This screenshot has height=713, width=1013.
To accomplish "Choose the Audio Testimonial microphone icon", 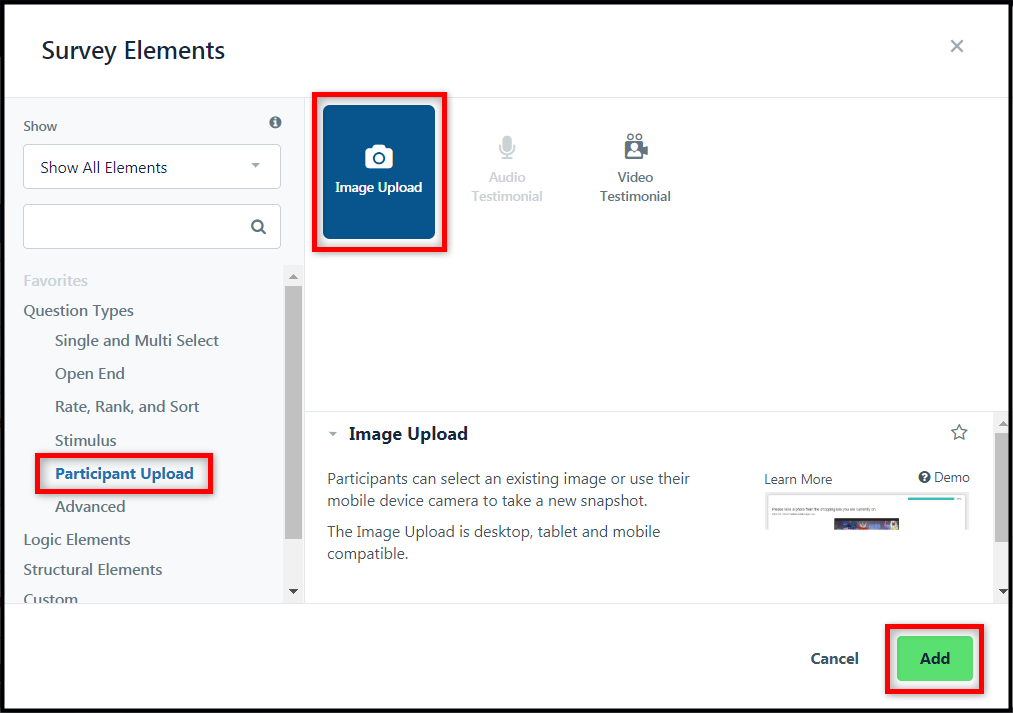I will click(507, 148).
